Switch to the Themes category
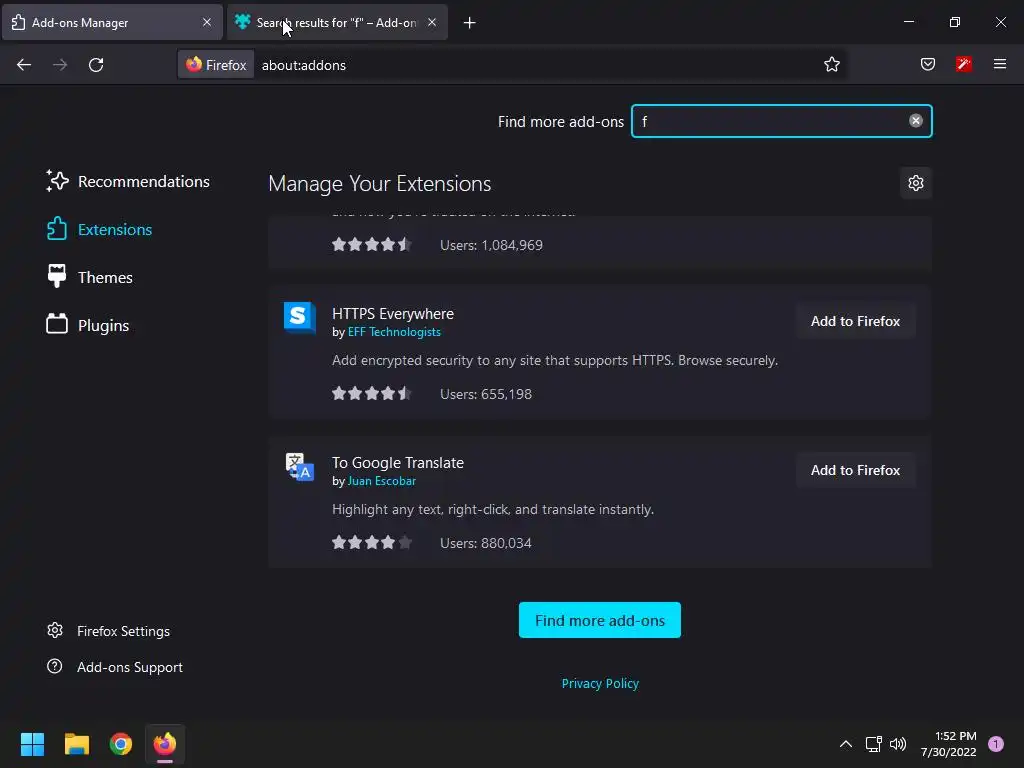The height and width of the screenshot is (768, 1024). [89, 277]
